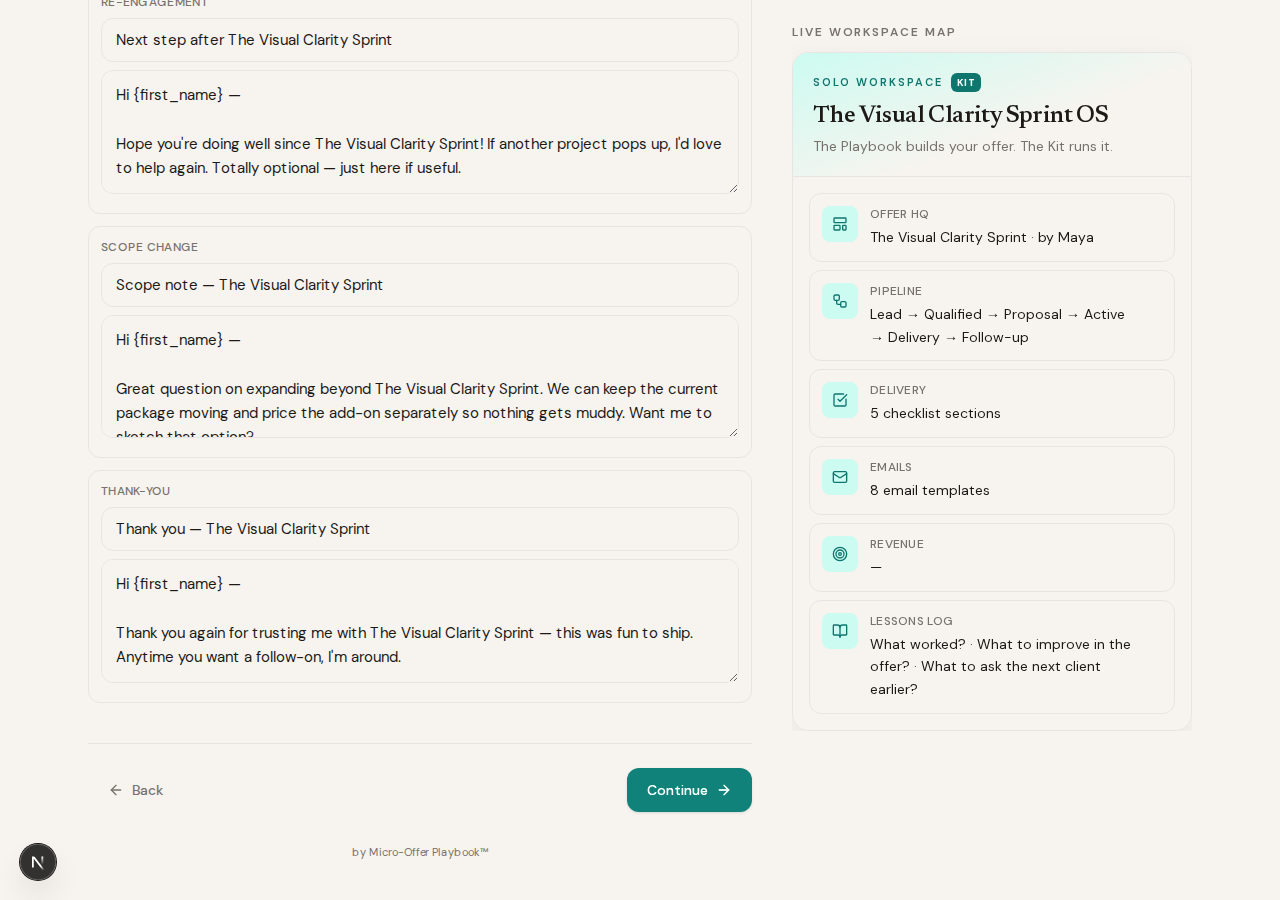This screenshot has height=900, width=1280.
Task: Click the round N badge icon
Action: (x=38, y=862)
